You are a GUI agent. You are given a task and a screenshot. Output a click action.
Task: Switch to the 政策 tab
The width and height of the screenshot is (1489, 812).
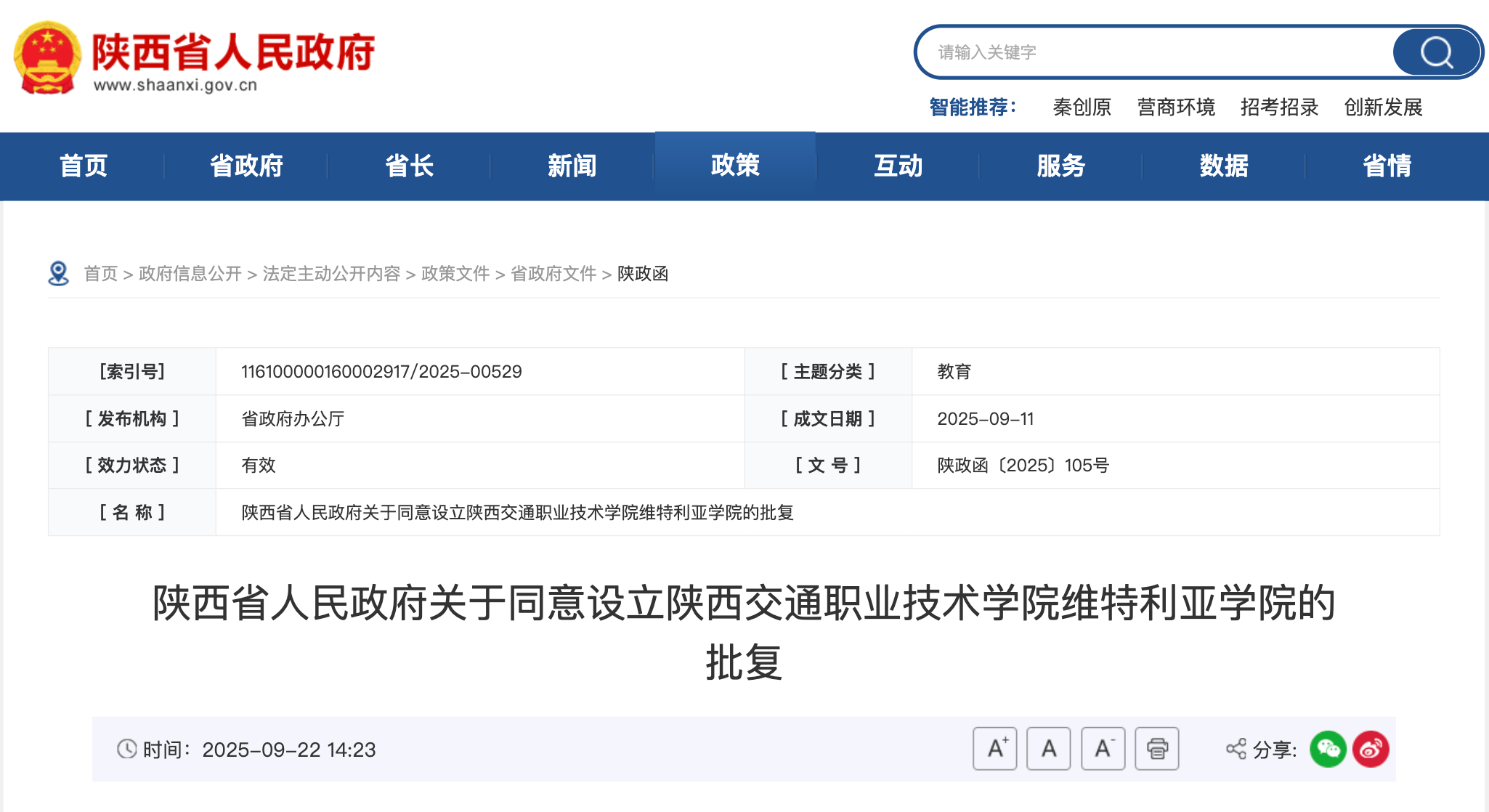coord(734,166)
